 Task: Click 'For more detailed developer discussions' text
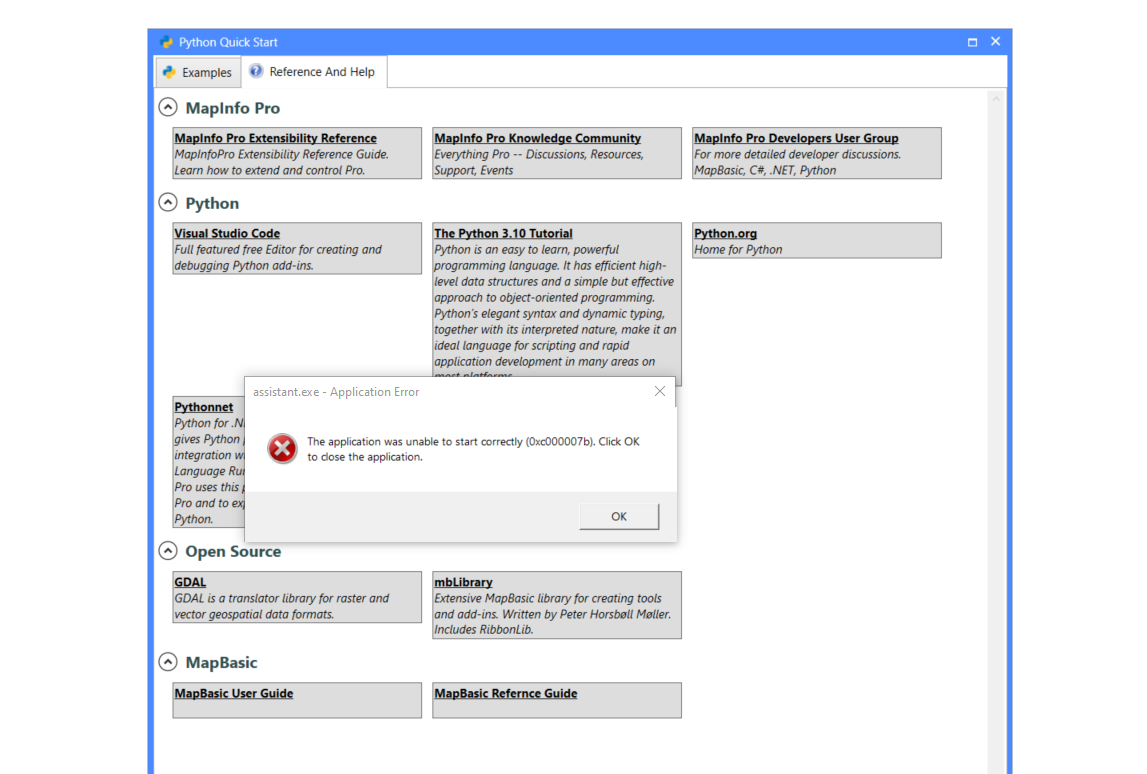point(797,154)
